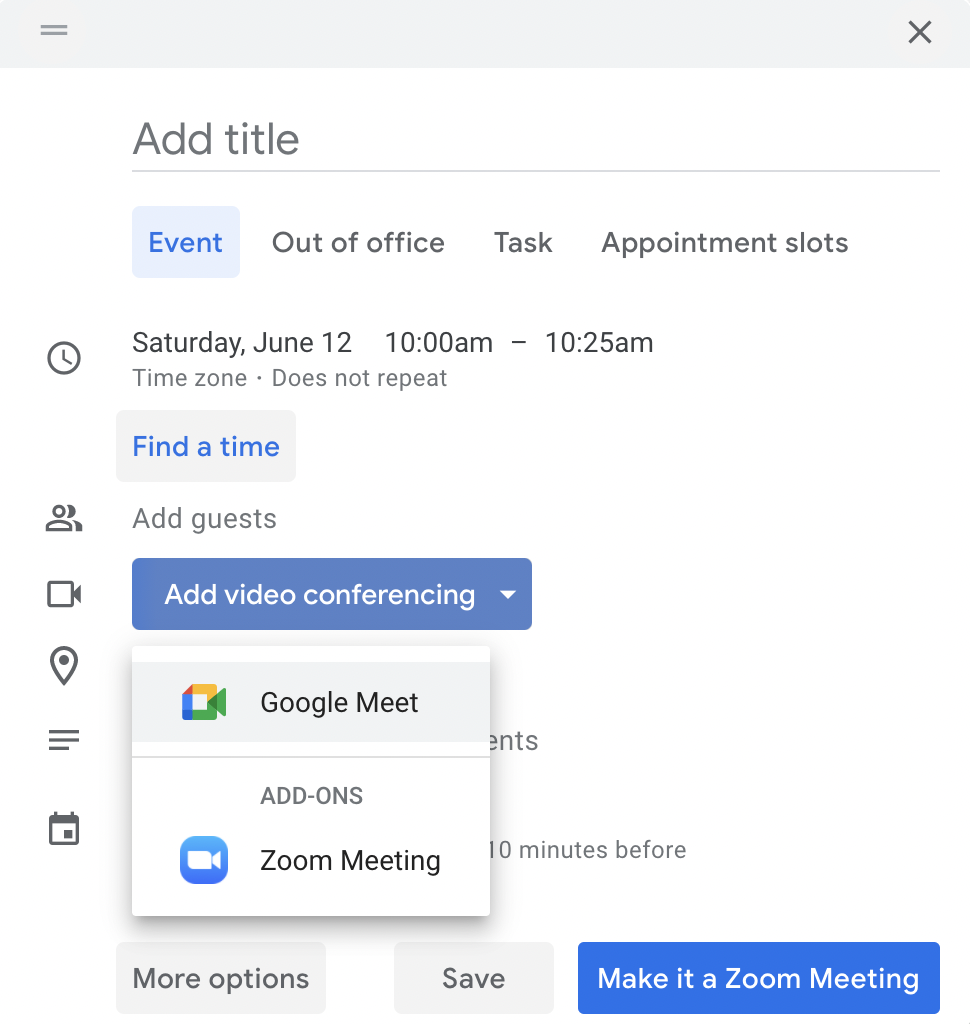Select the video camera conferencing icon
Image resolution: width=970 pixels, height=1024 pixels.
click(63, 593)
